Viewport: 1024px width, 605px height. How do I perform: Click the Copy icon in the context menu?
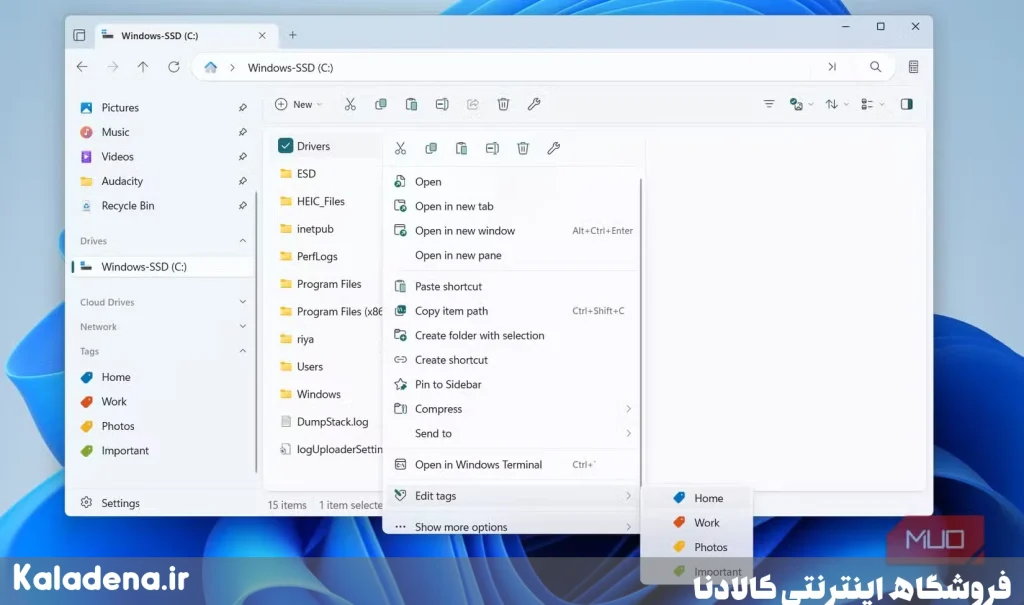click(431, 148)
